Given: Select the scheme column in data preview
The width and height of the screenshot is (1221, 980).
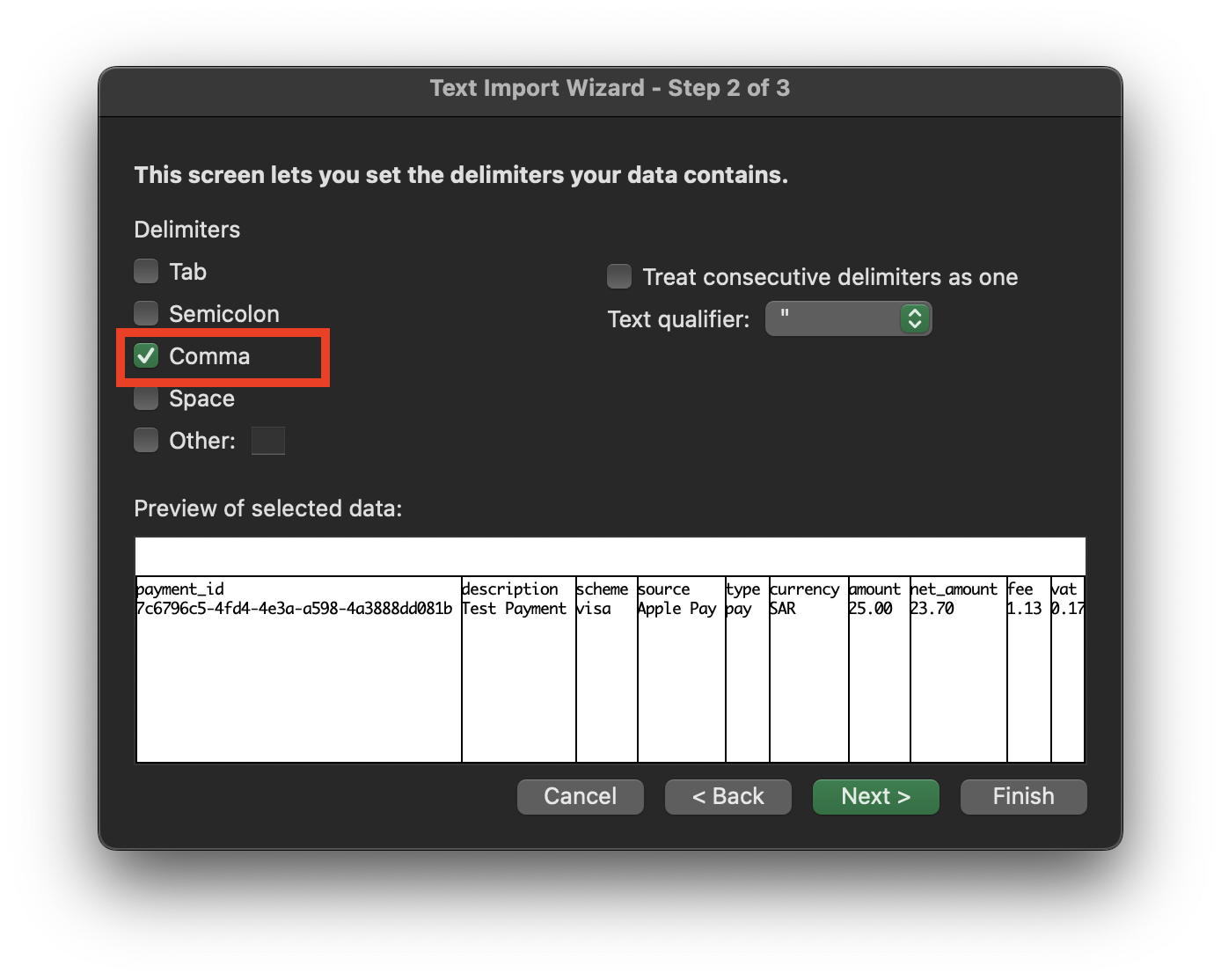Looking at the screenshot, I should click(606, 669).
